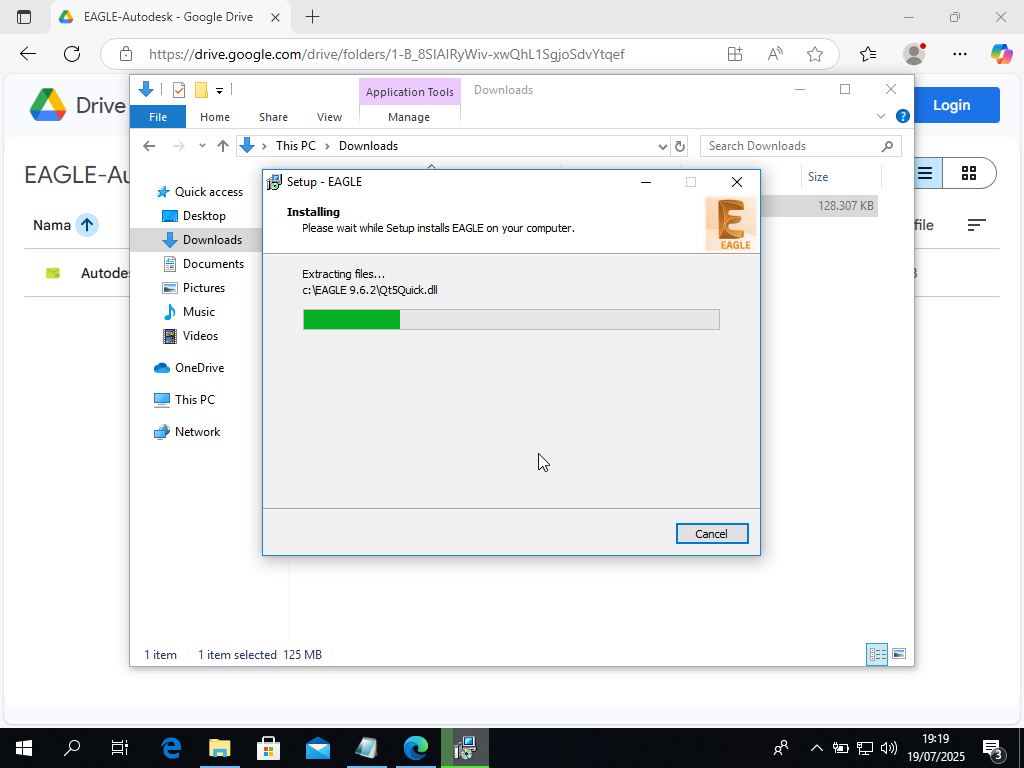Screen dimensions: 1024x768
Task: Open the running EAGLE setup from the taskbar
Action: click(x=465, y=747)
